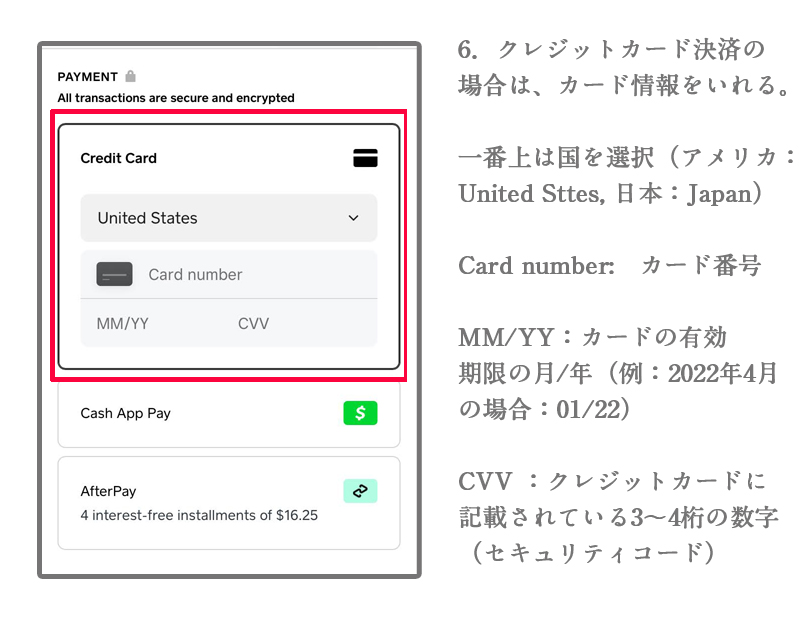Click the 'Card number: カード番号' explanation line

tap(609, 265)
